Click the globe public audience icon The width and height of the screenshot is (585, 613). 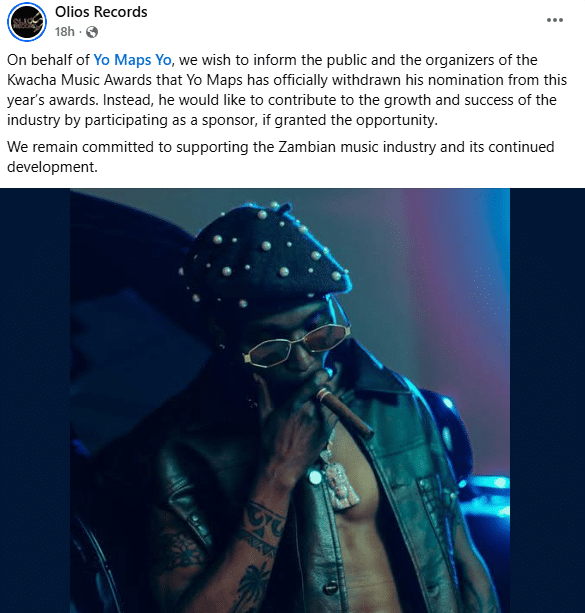click(x=92, y=32)
